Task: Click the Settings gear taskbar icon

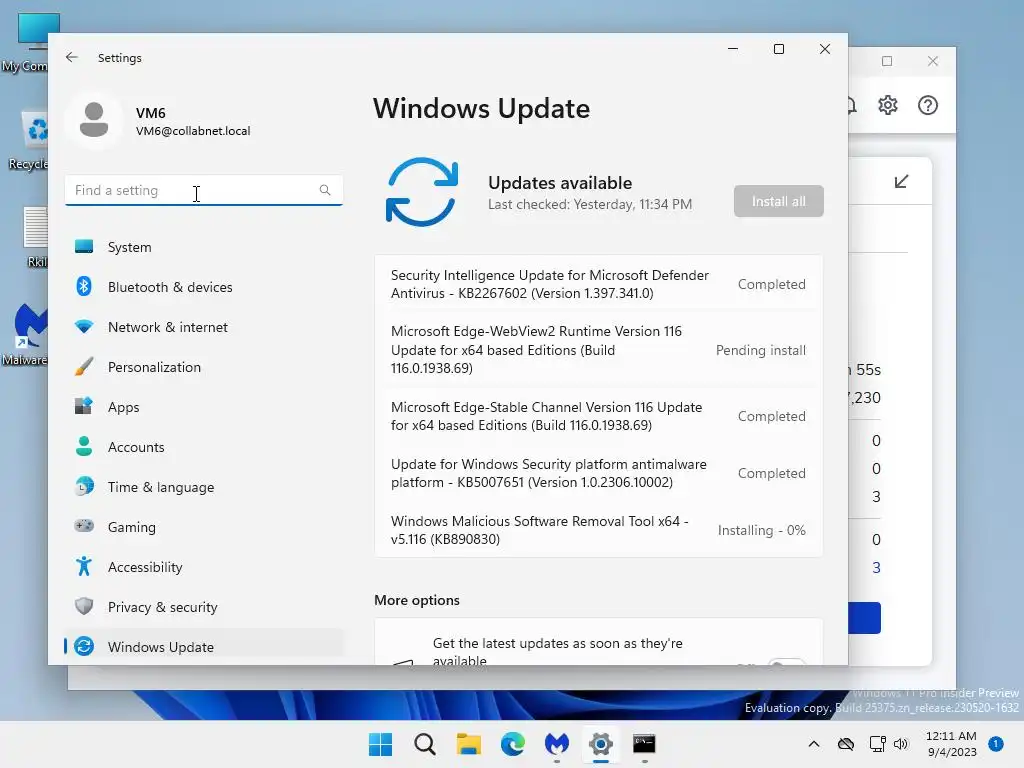Action: (600, 744)
